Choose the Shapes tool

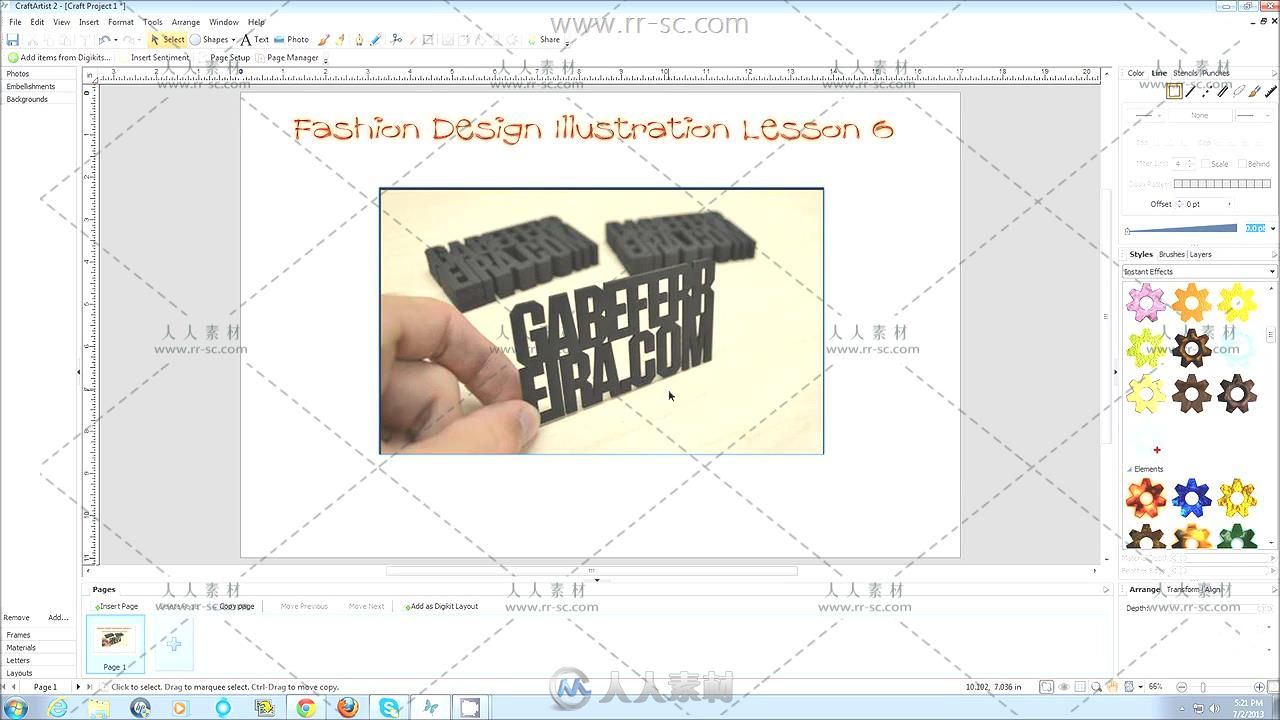[209, 40]
